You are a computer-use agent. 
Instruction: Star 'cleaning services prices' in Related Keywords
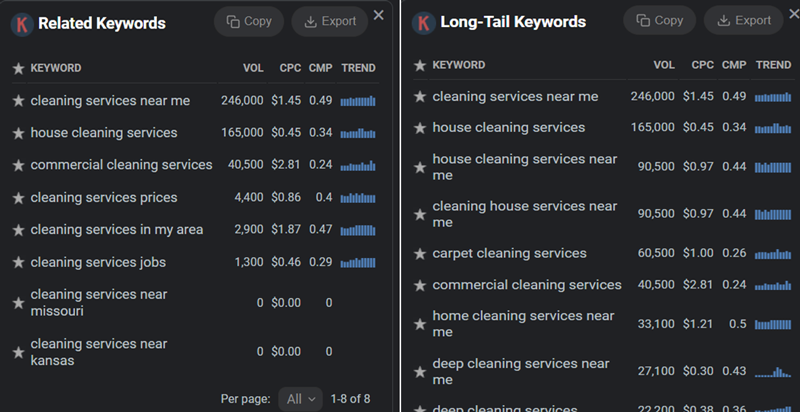click(17, 198)
